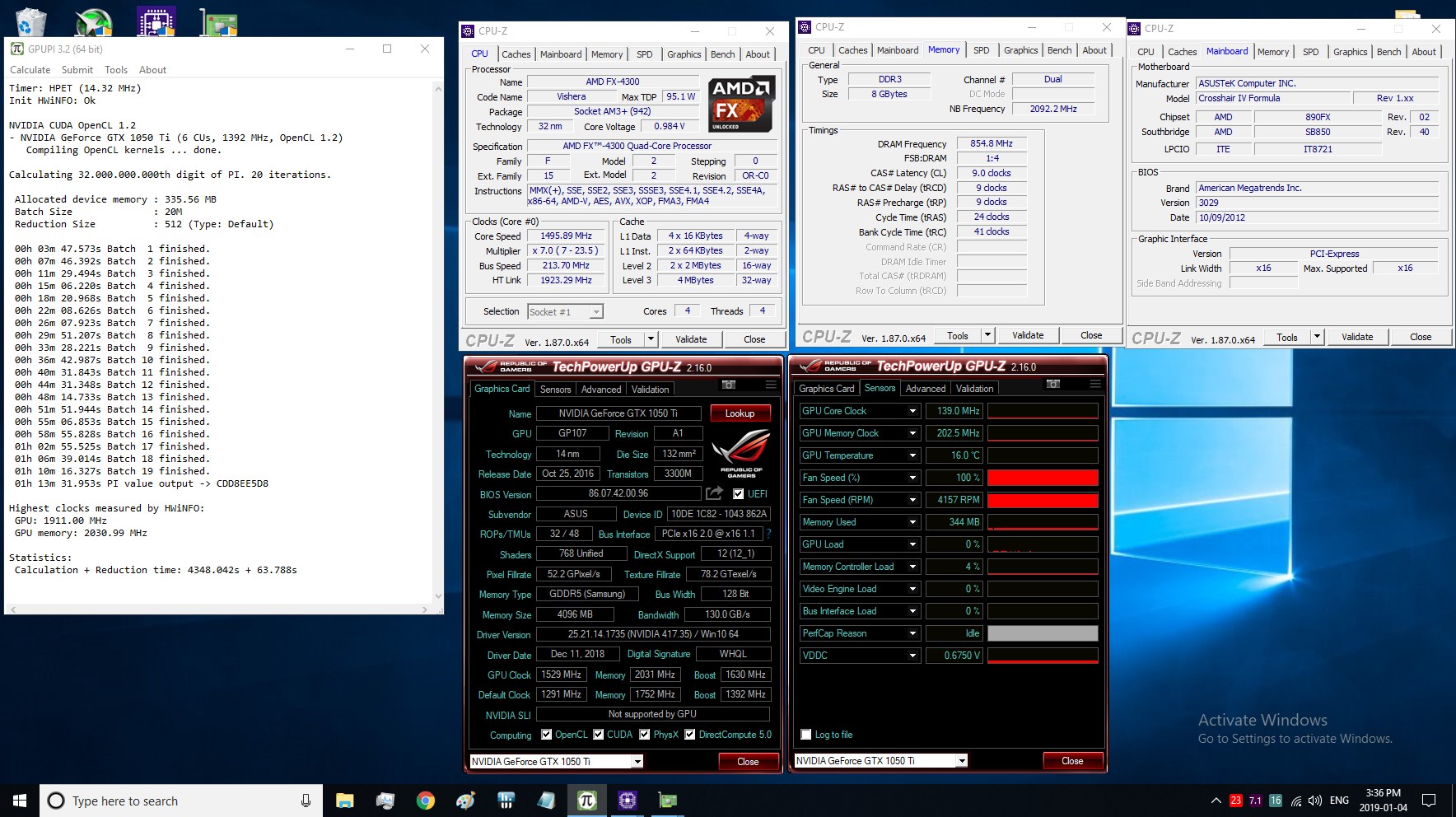Viewport: 1456px width, 817px height.
Task: Toggle the DirectCompute 5.0 checkbox
Action: point(690,735)
